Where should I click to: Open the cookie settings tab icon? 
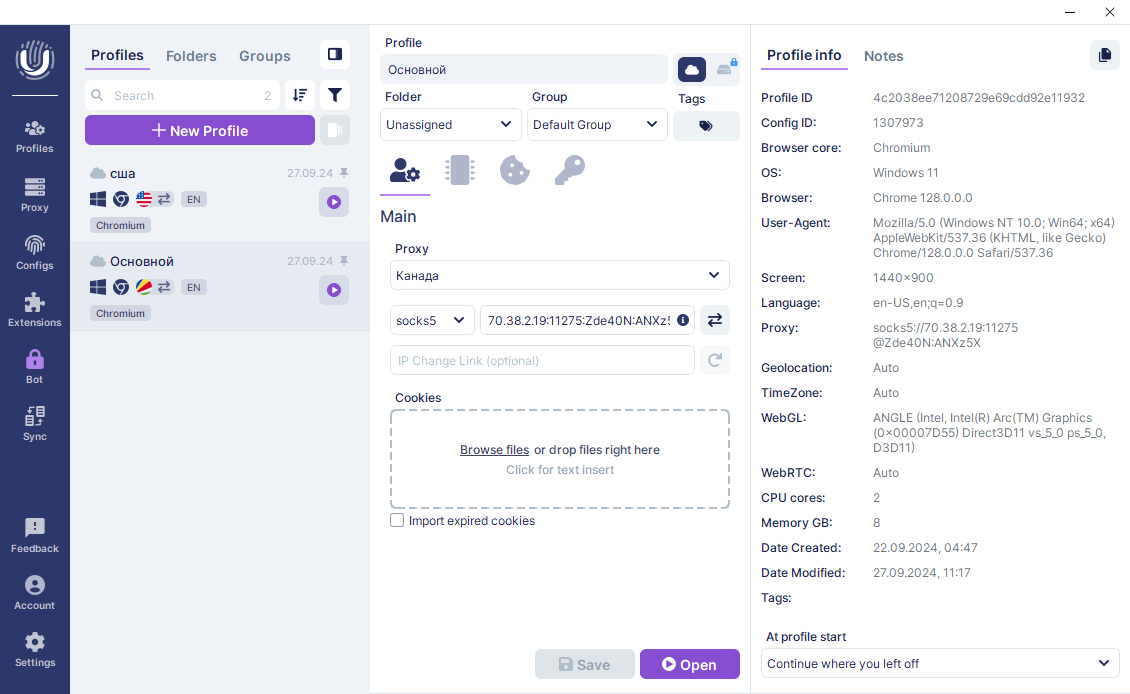[x=514, y=170]
